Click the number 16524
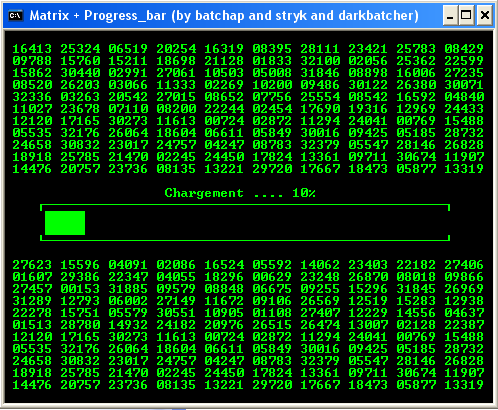 click(x=224, y=265)
